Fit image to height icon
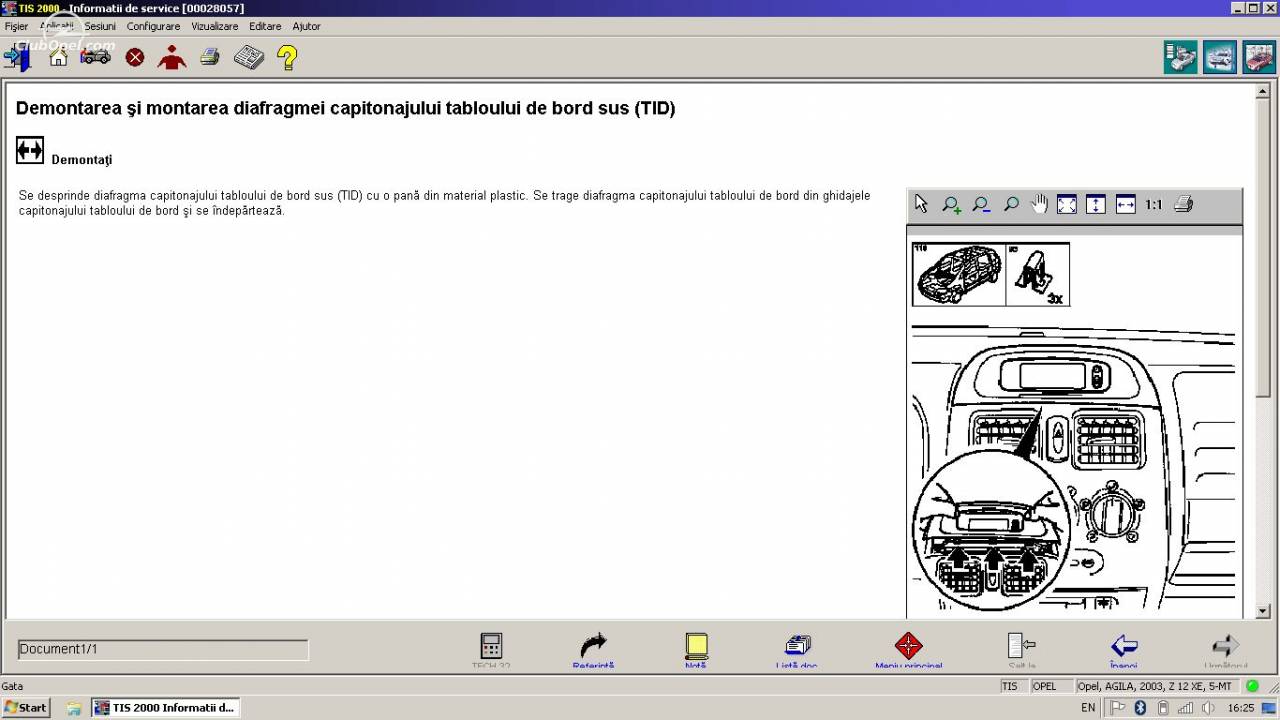The image size is (1280, 720). click(1096, 204)
